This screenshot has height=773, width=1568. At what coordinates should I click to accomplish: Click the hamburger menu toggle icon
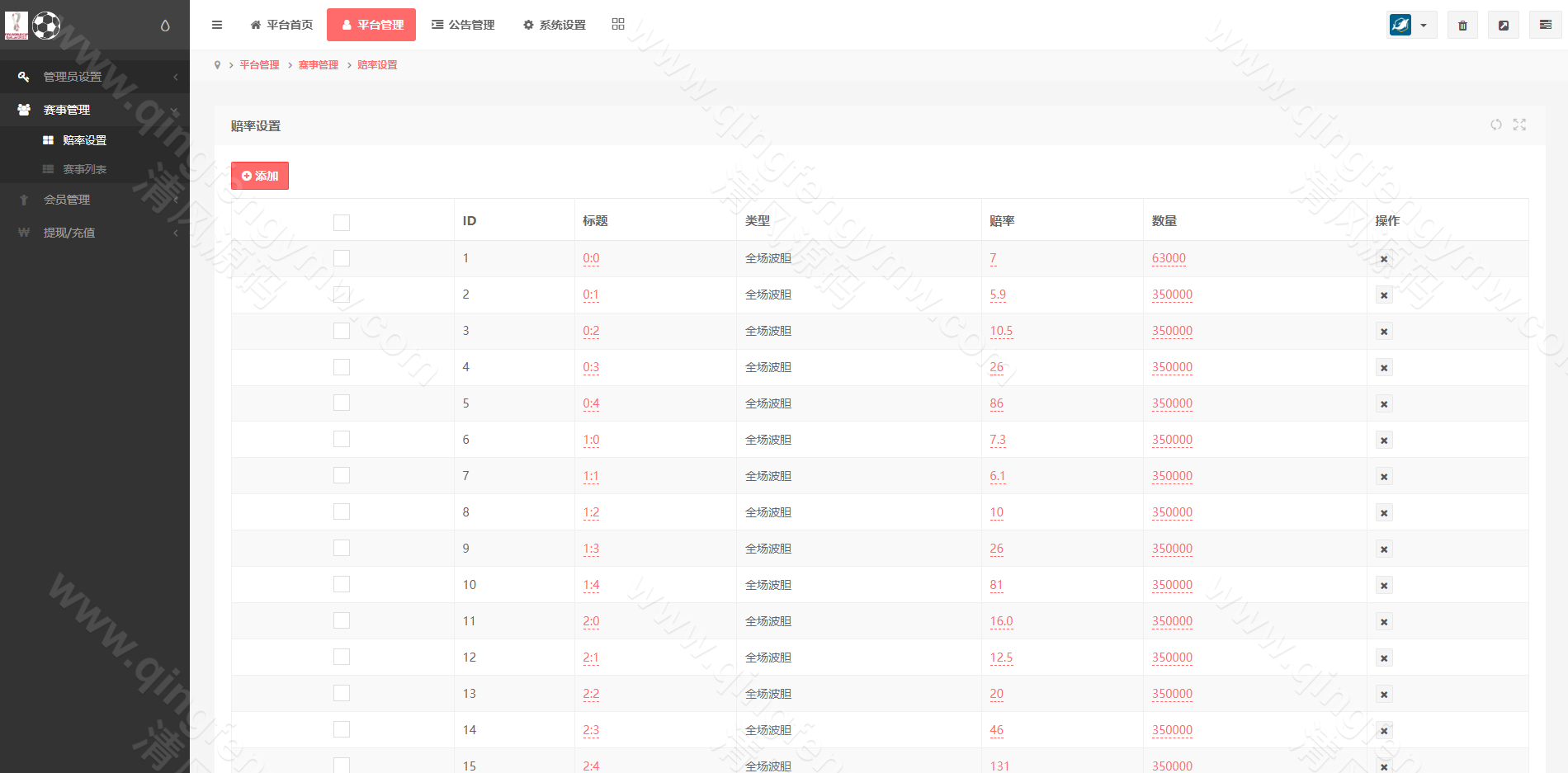(217, 24)
